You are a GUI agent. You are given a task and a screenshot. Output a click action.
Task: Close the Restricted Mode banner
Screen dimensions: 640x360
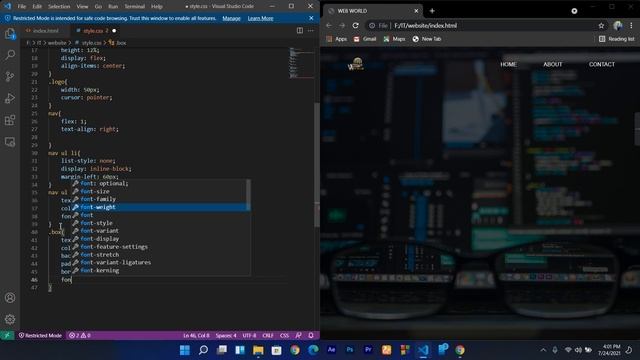coord(311,18)
